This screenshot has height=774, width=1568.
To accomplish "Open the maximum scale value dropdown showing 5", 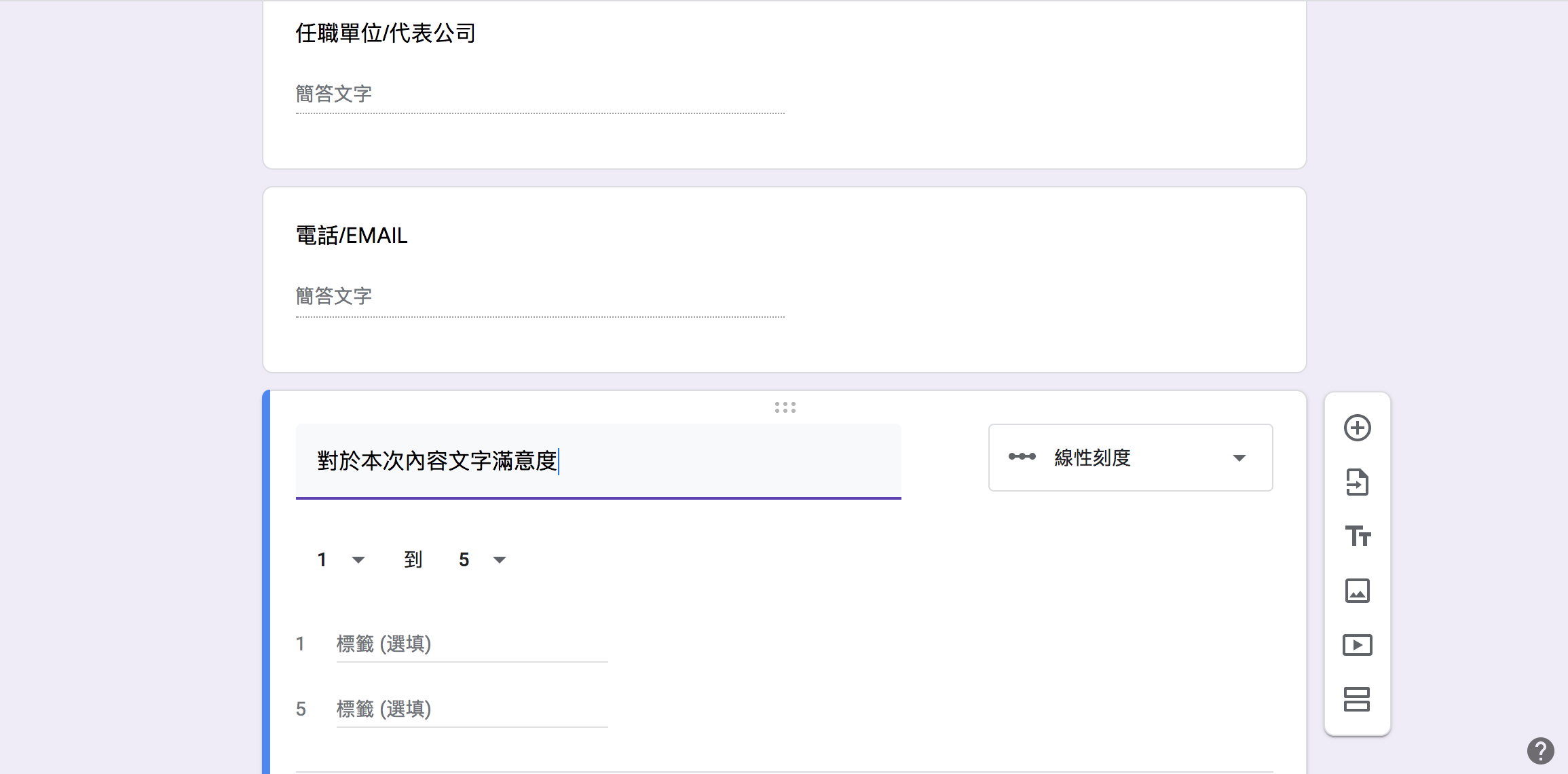I will 481,559.
